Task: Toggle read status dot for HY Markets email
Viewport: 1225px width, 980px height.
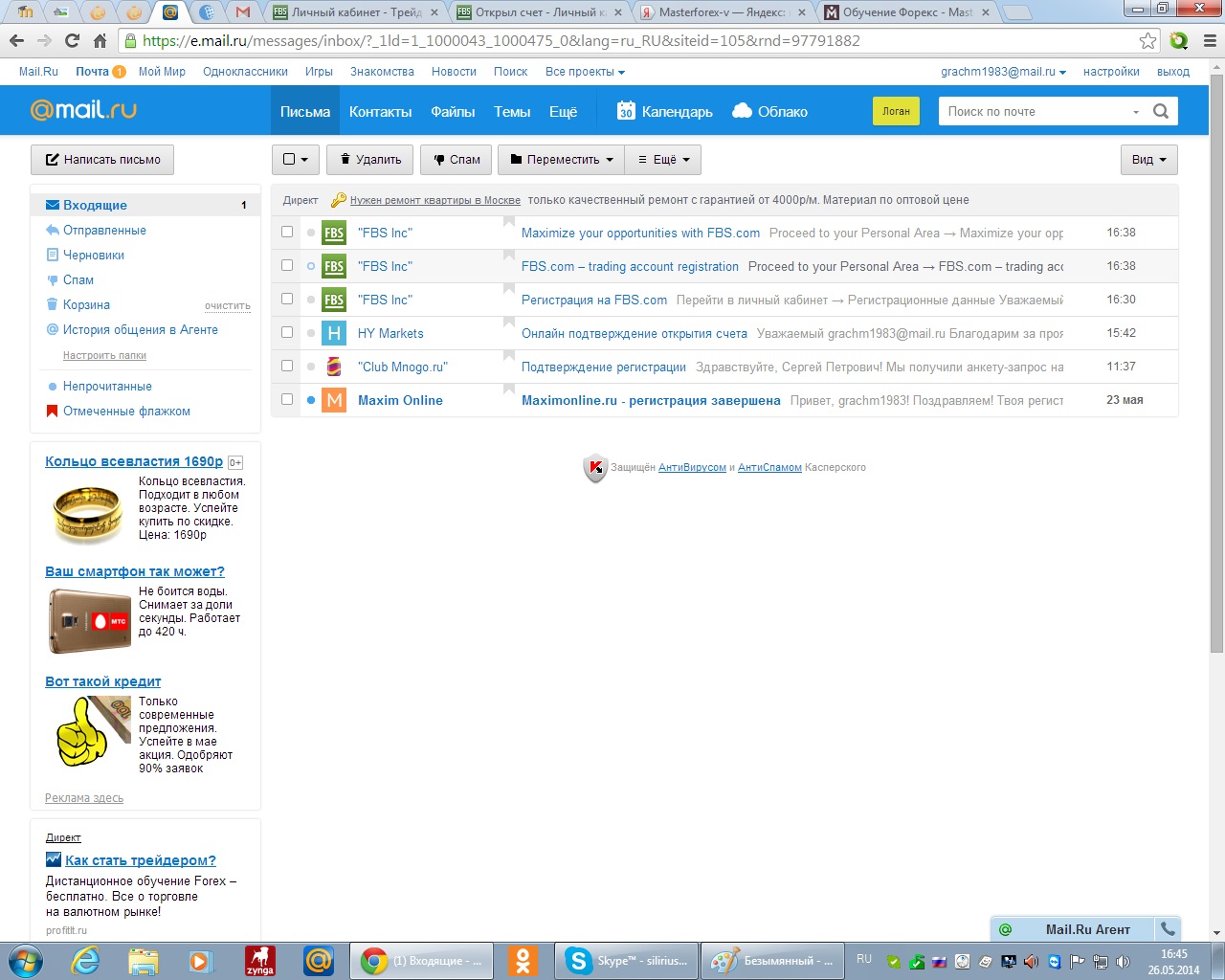Action: tap(311, 333)
